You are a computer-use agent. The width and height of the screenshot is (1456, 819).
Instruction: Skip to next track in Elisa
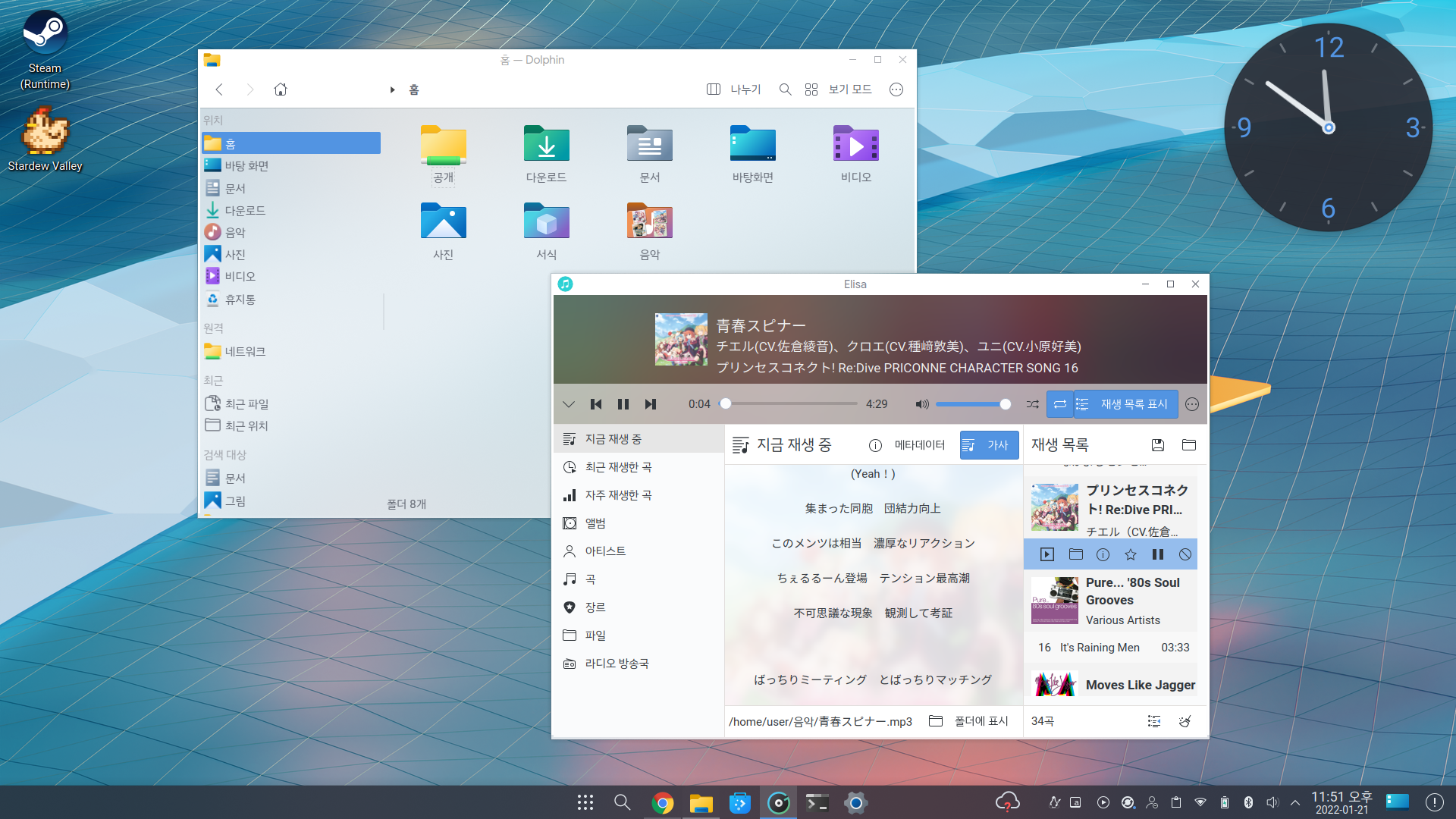(x=651, y=404)
